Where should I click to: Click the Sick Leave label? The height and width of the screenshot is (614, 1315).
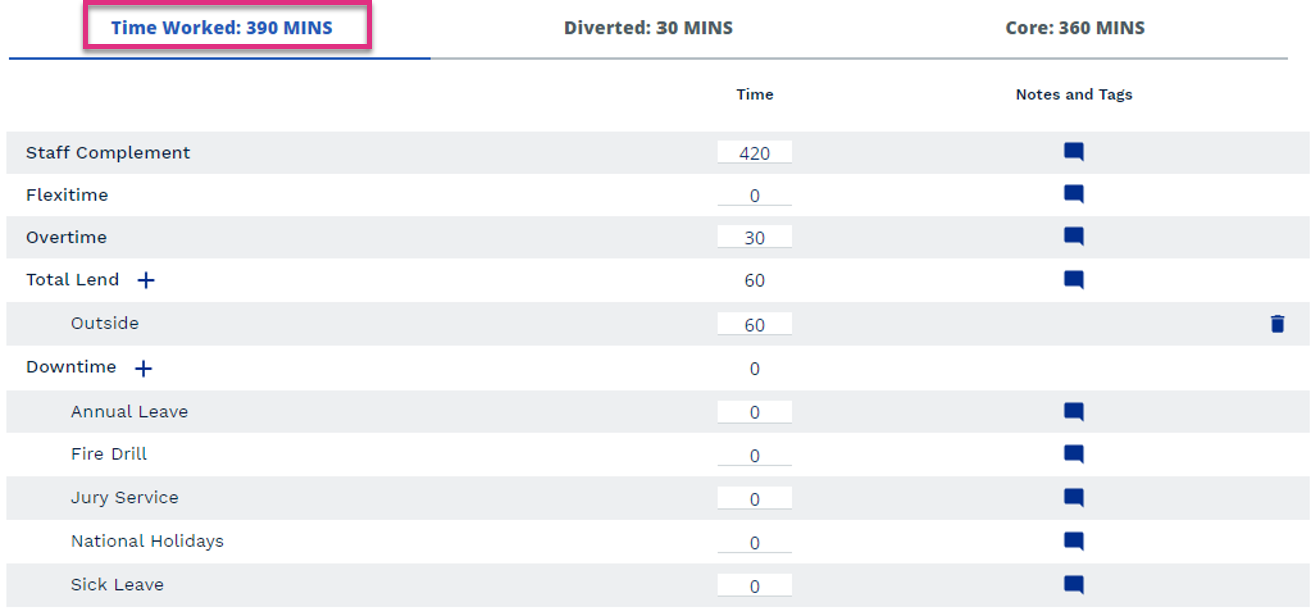117,584
